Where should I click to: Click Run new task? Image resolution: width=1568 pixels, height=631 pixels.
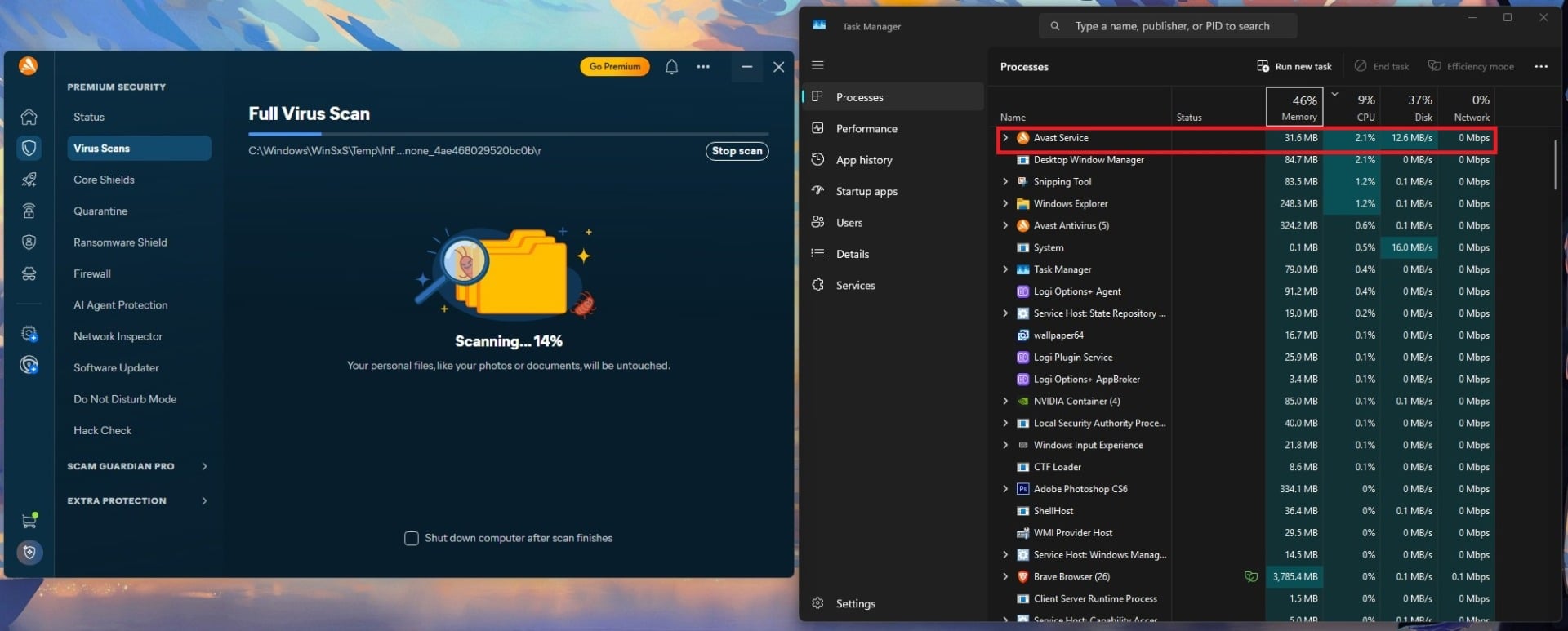(x=1294, y=67)
